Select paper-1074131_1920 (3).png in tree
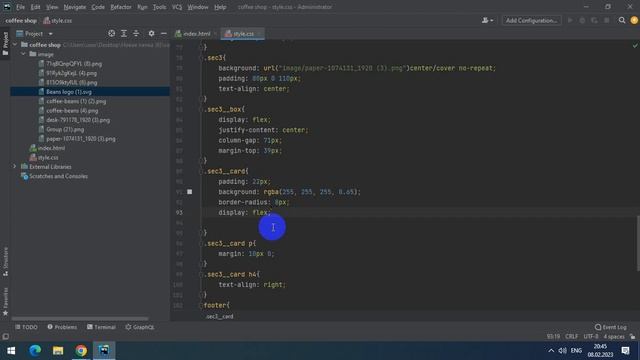 click(81, 139)
